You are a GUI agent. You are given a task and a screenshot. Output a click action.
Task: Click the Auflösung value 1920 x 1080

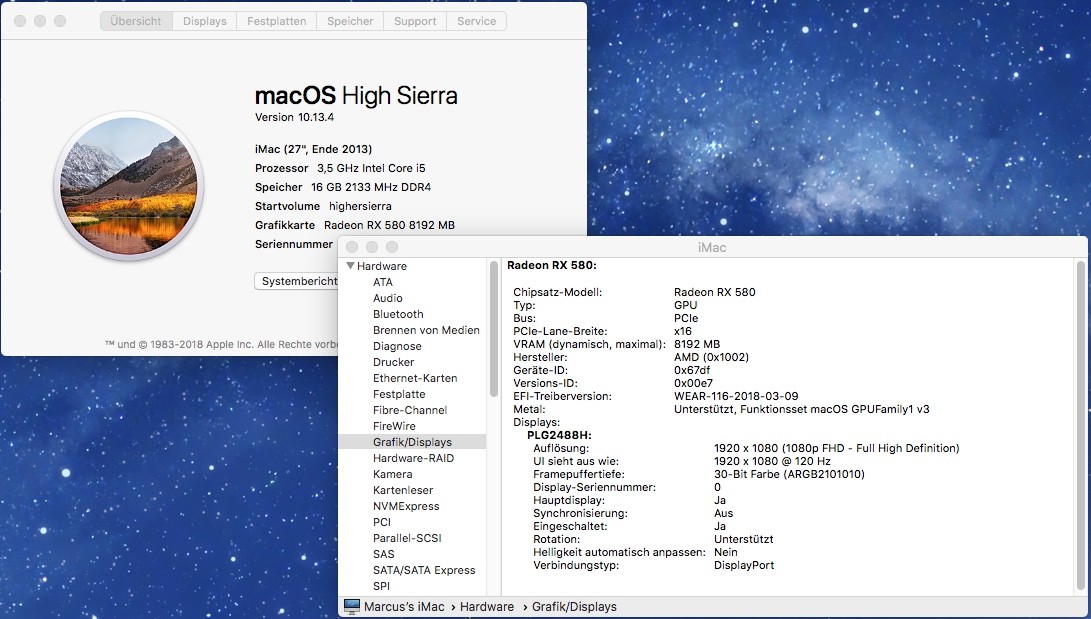click(836, 448)
